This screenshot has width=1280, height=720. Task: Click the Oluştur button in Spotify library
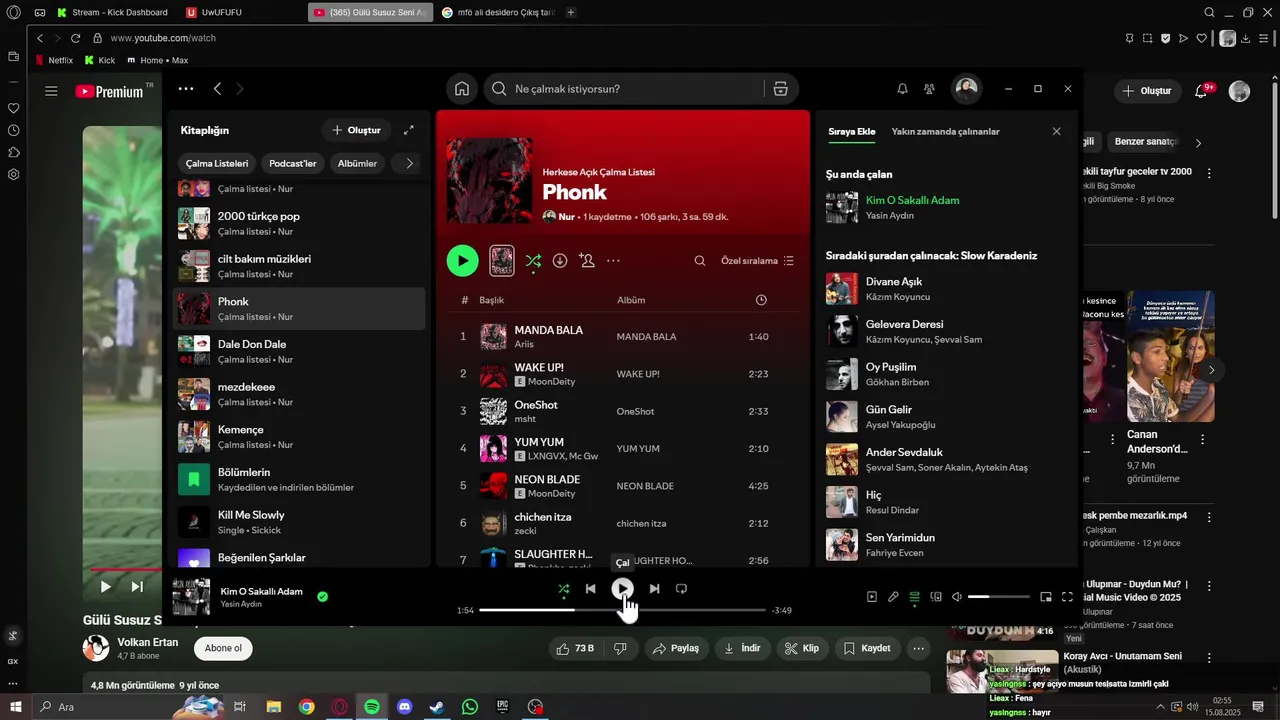click(x=356, y=130)
